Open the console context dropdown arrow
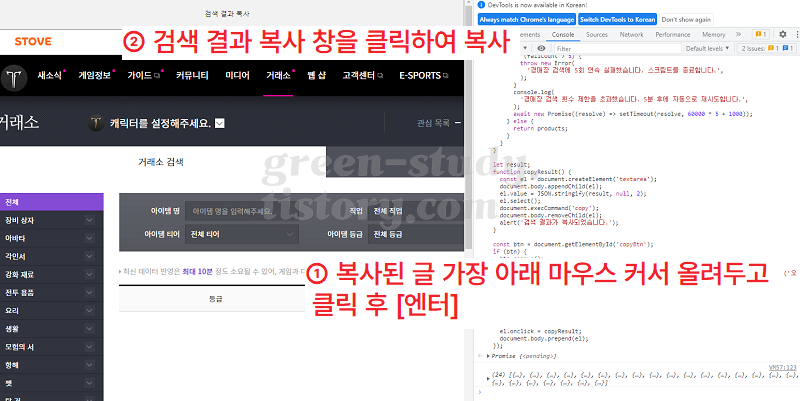Screen dimensions: 800x401 tap(526, 48)
